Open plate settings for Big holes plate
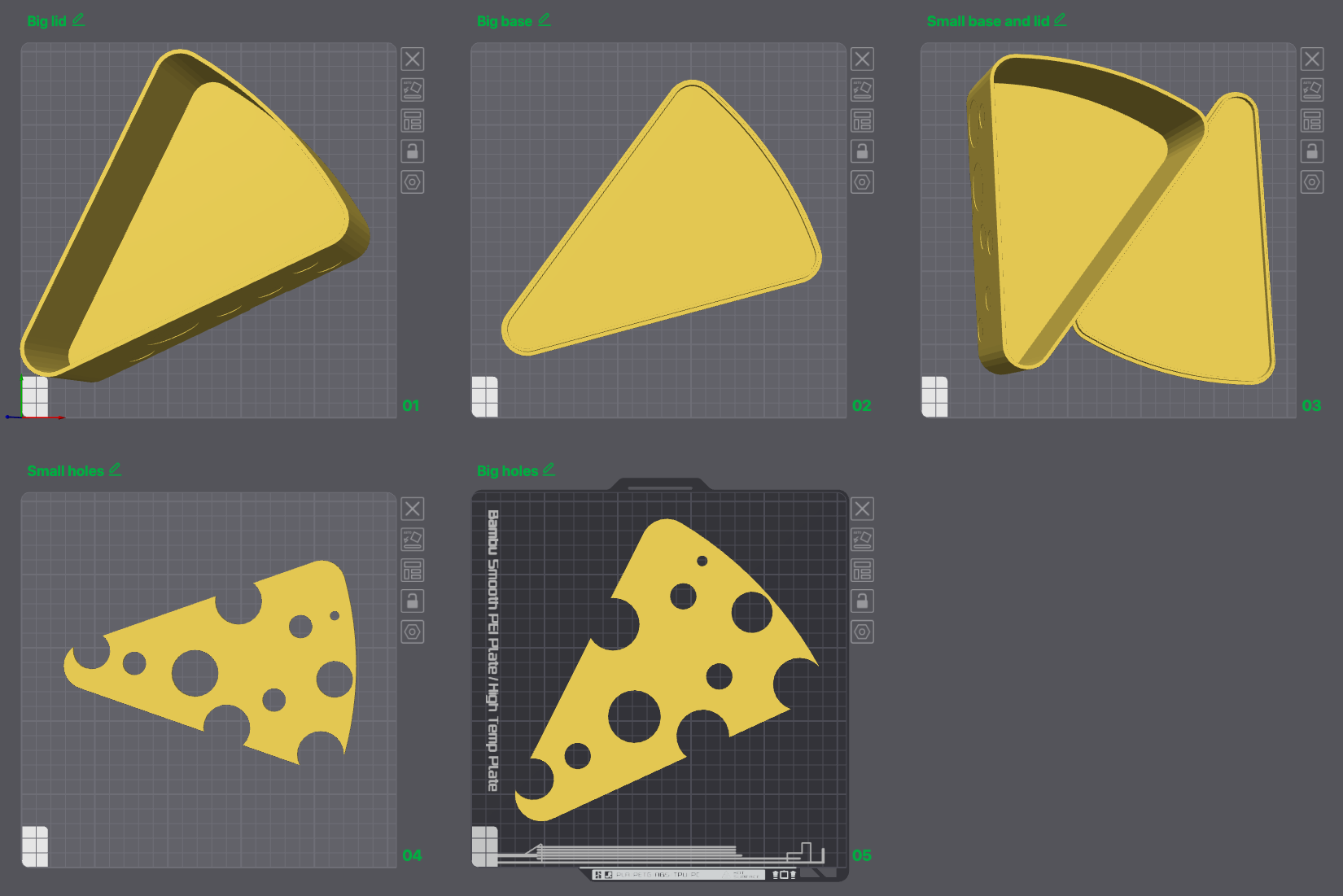 click(862, 632)
